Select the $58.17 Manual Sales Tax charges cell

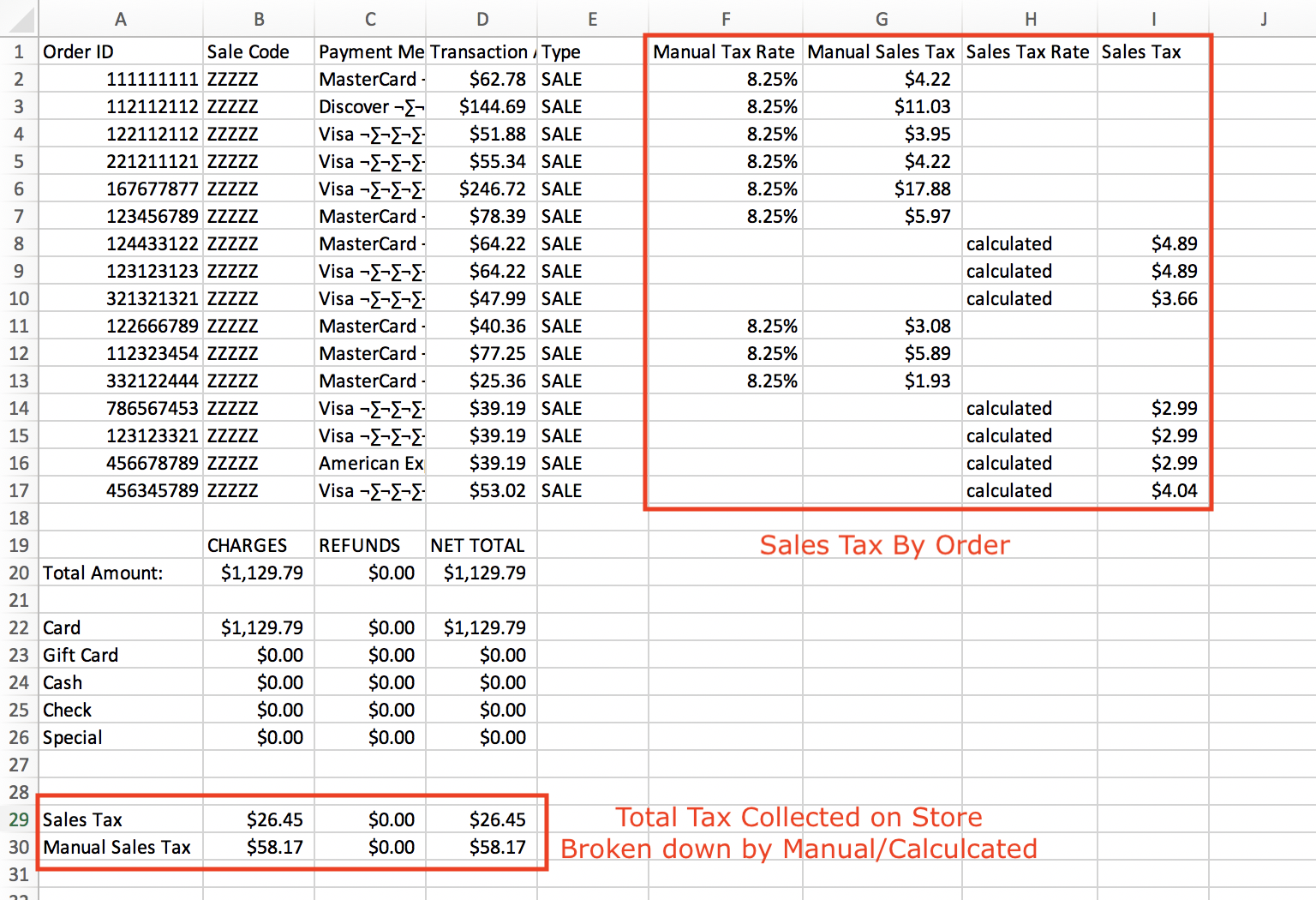coord(259,847)
